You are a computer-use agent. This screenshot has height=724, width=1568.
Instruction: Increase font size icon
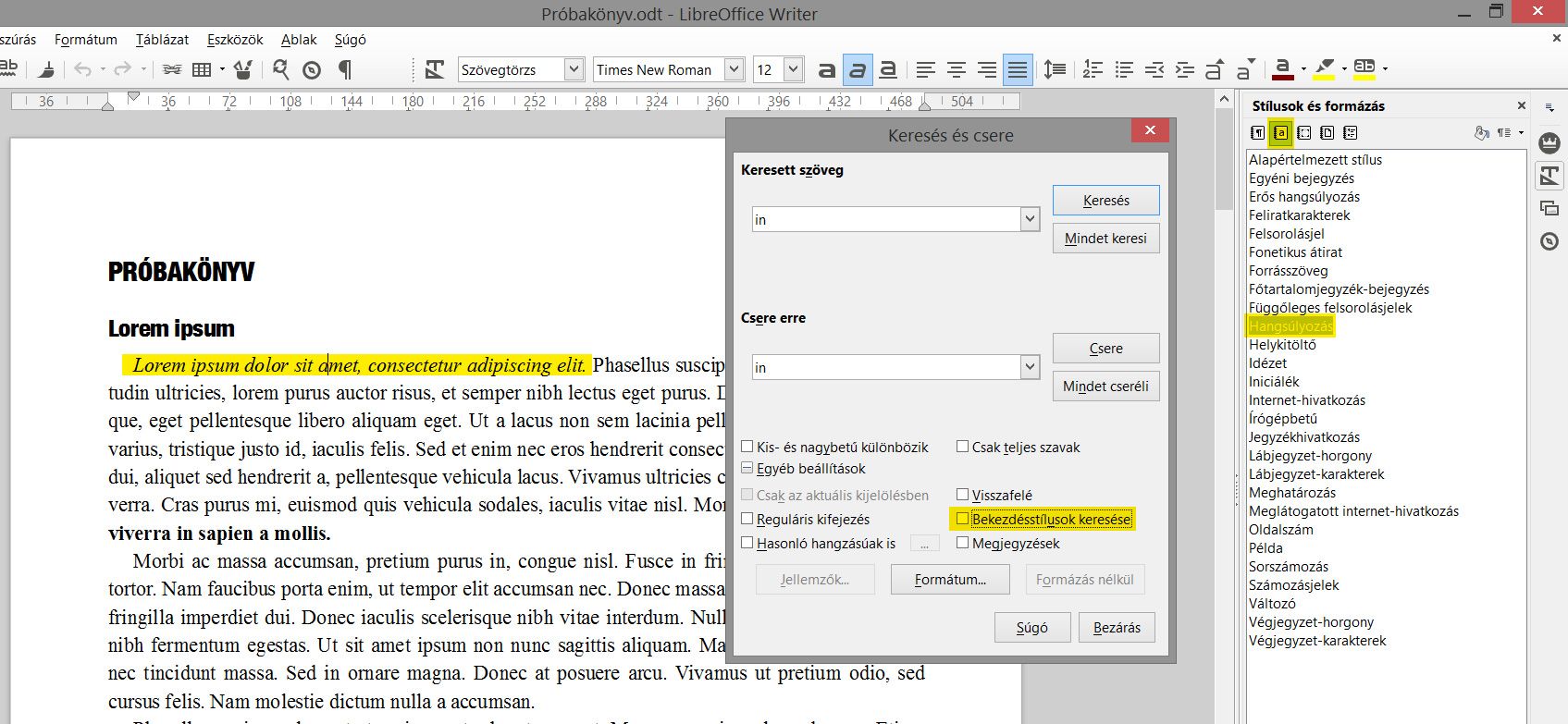tap(1215, 69)
